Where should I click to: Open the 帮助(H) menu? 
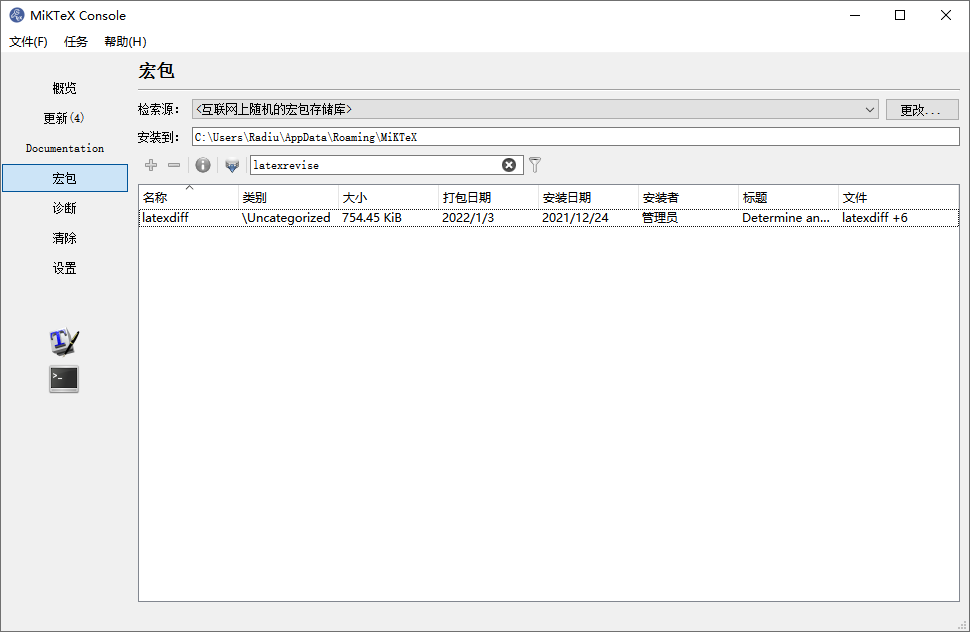tap(126, 41)
